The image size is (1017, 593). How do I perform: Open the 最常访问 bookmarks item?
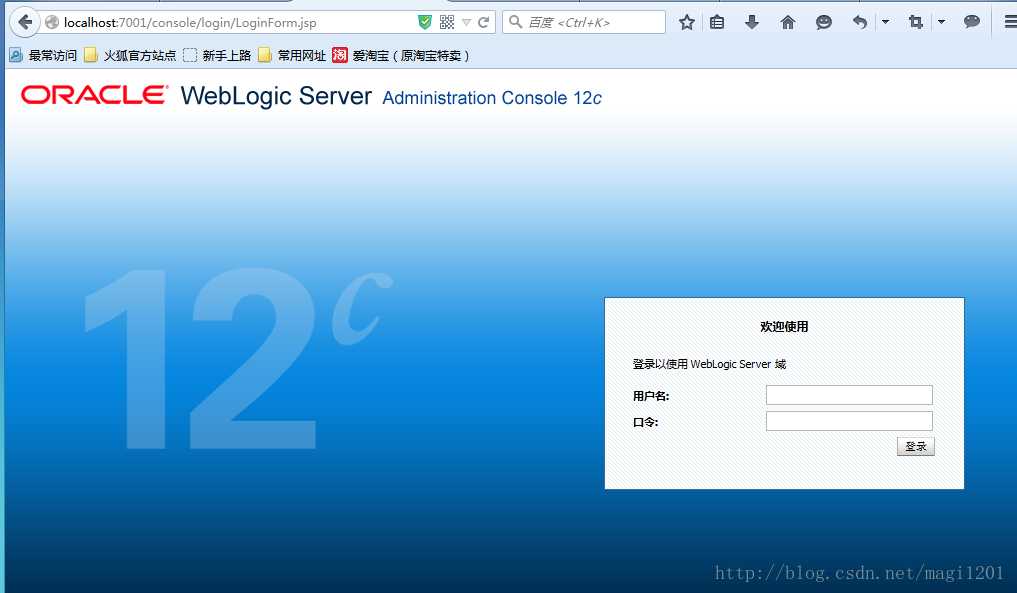coord(43,56)
